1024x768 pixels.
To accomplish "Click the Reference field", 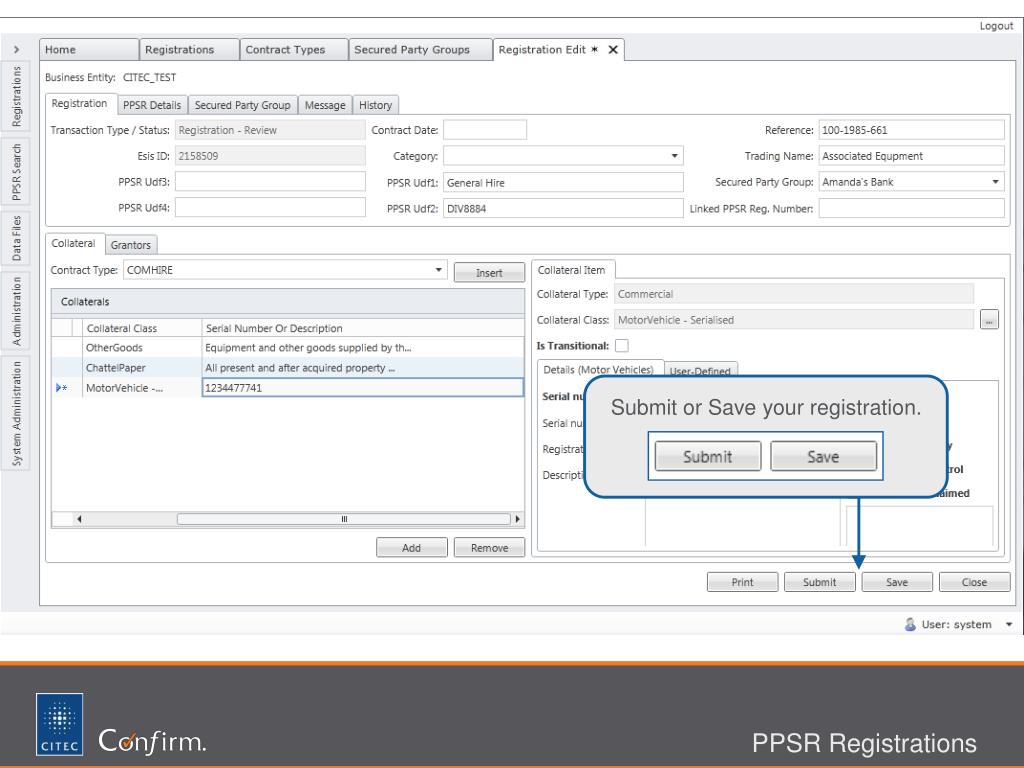I will tap(912, 130).
